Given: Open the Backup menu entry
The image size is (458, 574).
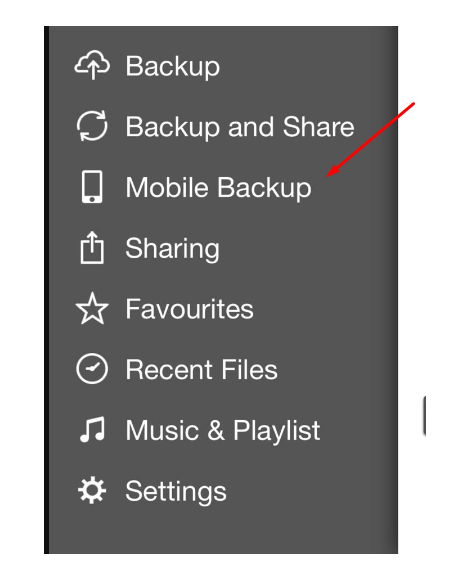Looking at the screenshot, I should 172,67.
